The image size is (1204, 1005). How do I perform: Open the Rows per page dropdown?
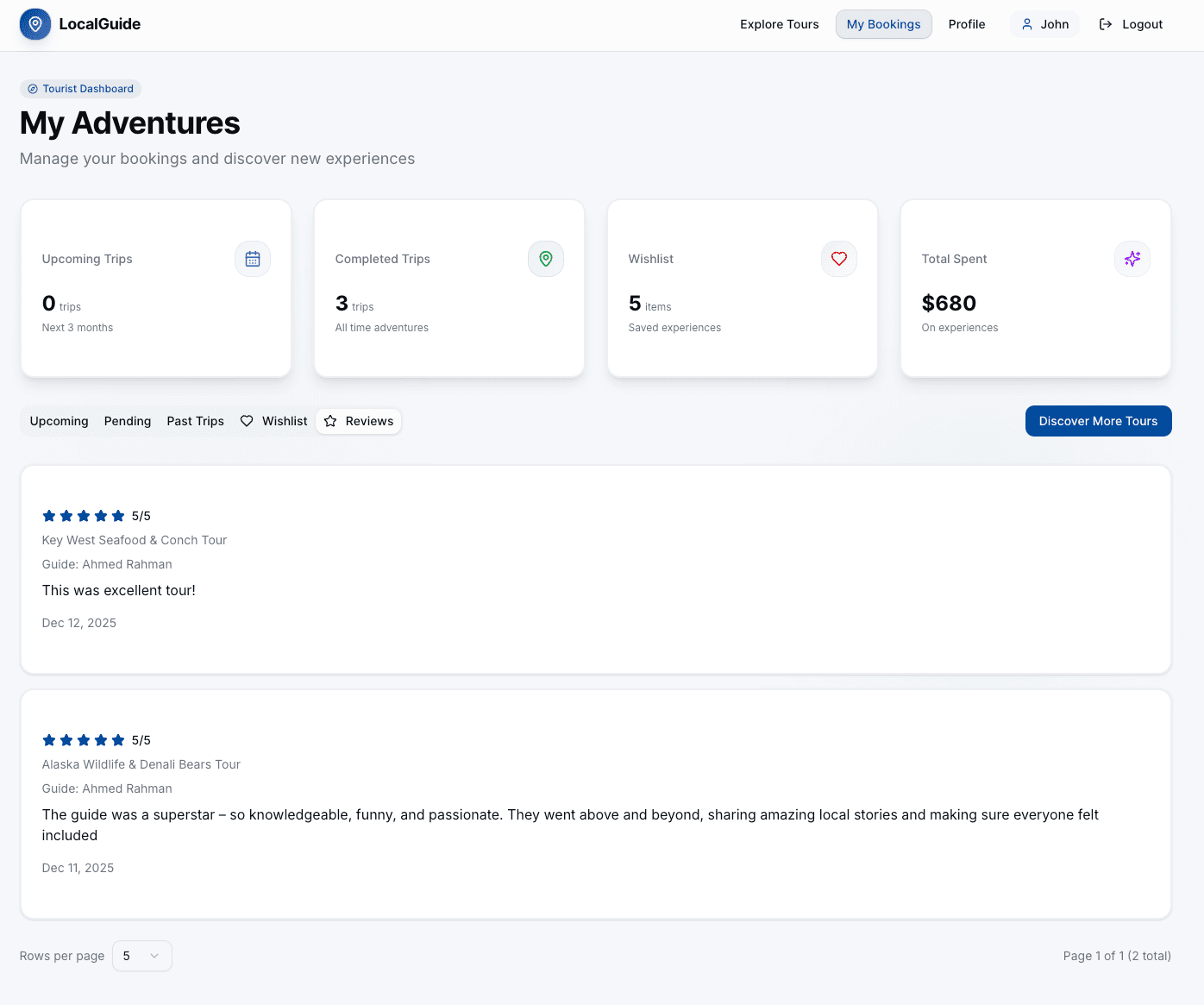coord(141,956)
